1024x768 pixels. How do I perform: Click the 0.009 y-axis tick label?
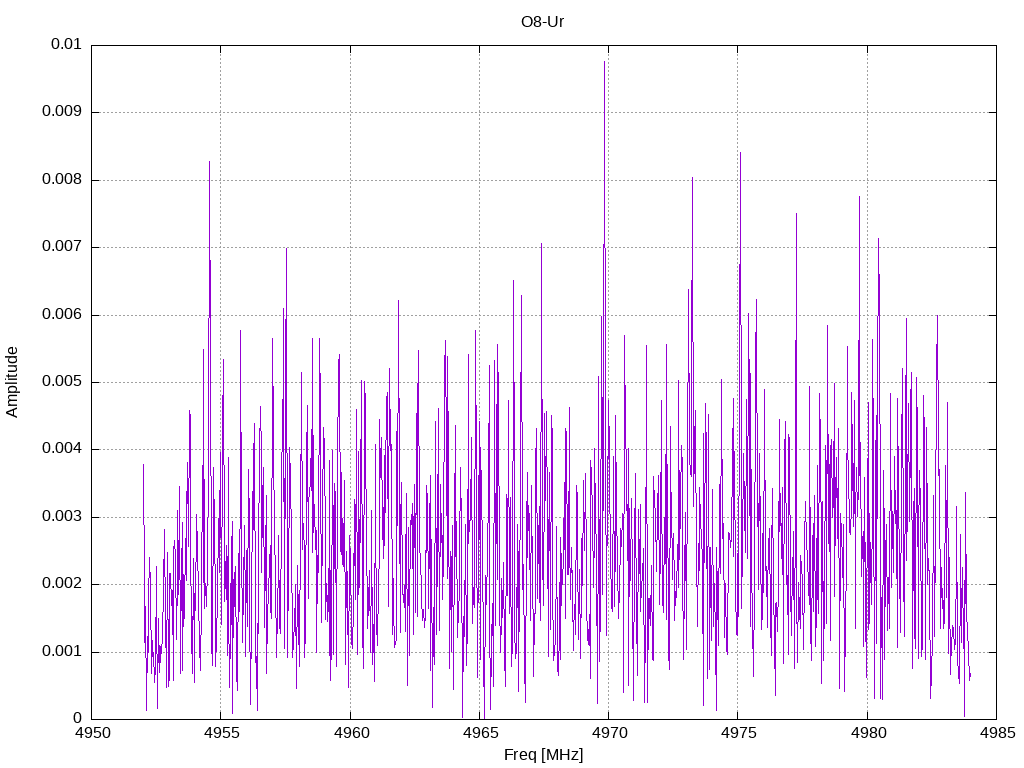tap(63, 112)
